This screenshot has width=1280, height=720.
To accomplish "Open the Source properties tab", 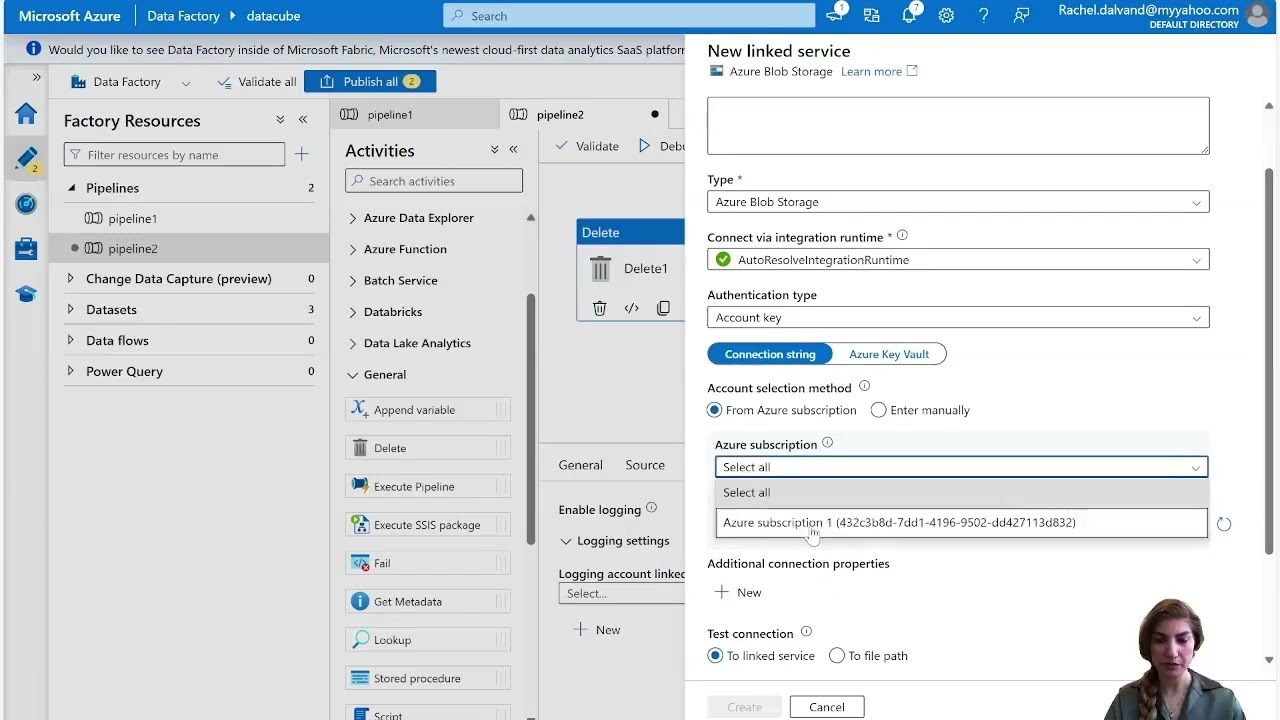I will point(645,465).
